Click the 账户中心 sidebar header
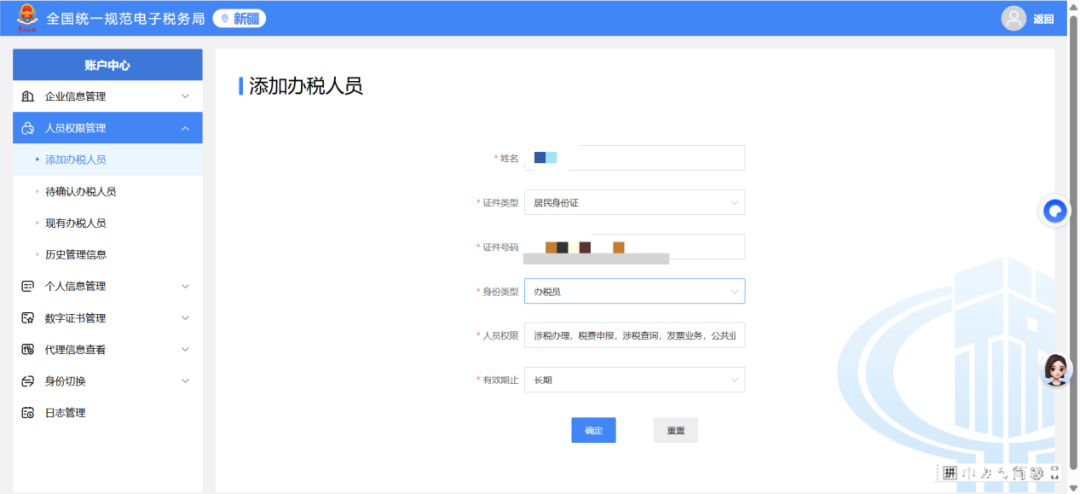The height and width of the screenshot is (494, 1080). coord(107,65)
